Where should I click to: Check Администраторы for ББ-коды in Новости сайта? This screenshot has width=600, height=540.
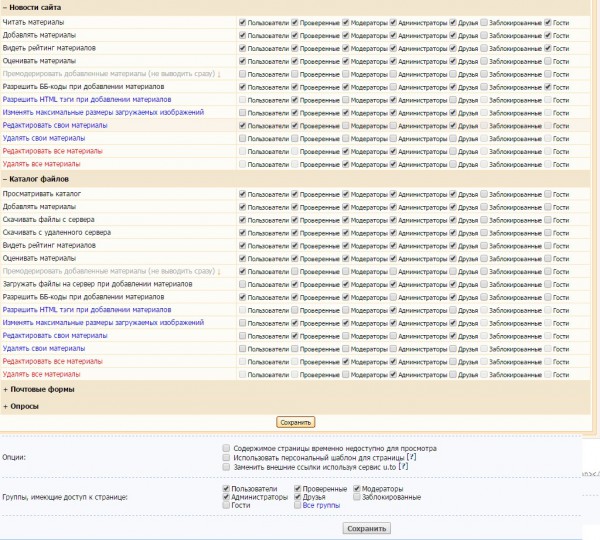coord(393,87)
